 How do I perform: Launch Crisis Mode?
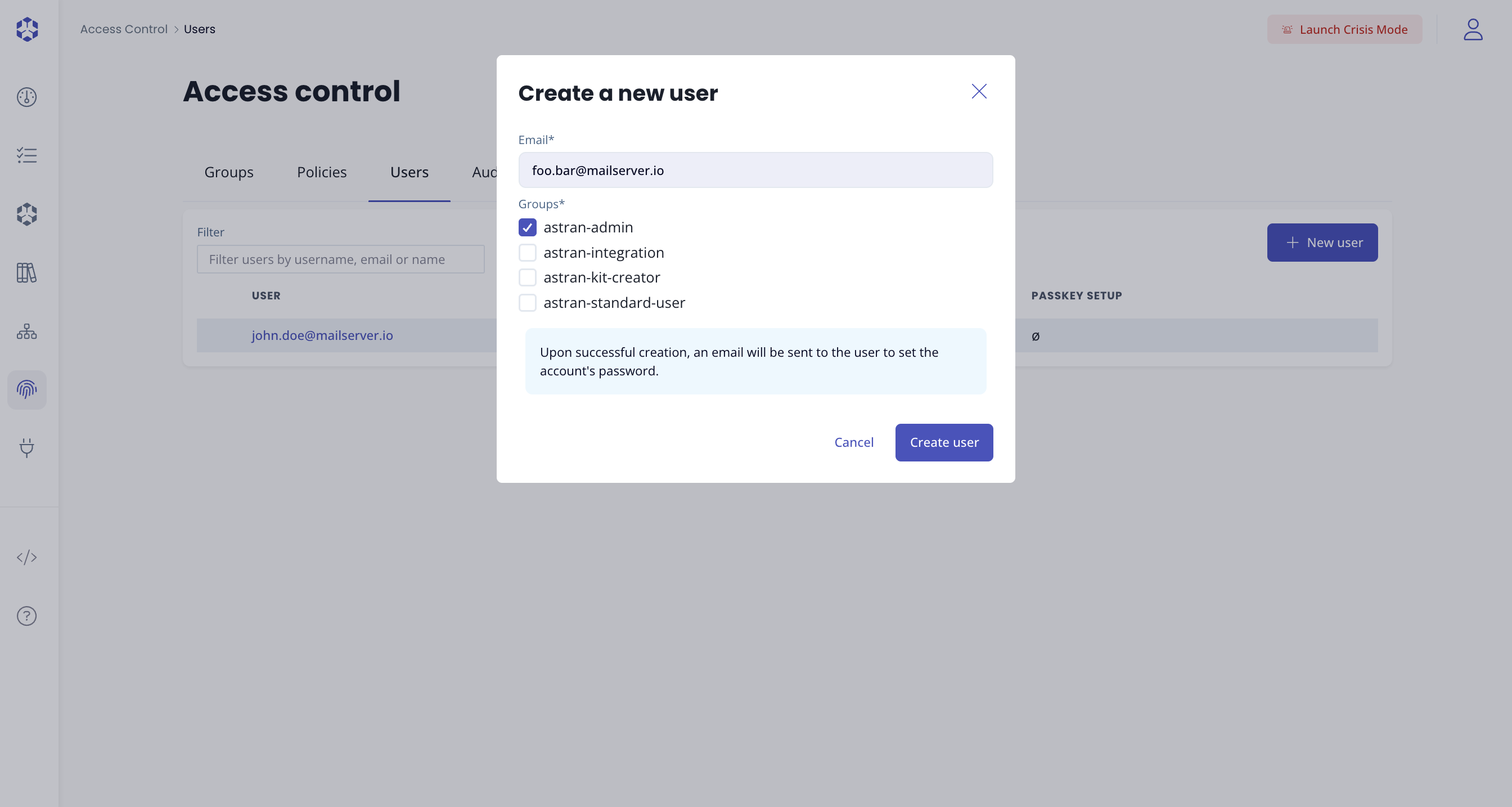[x=1344, y=29]
